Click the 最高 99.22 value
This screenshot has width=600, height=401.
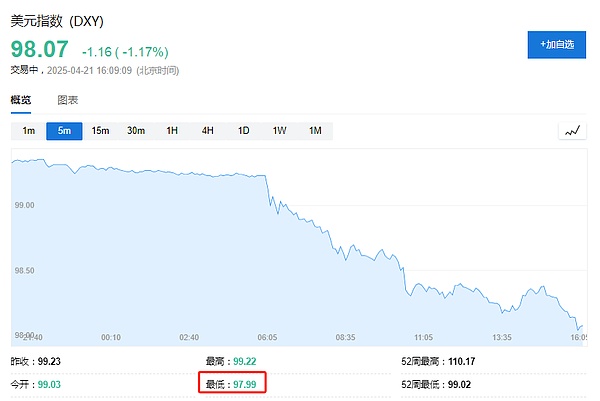click(x=245, y=360)
